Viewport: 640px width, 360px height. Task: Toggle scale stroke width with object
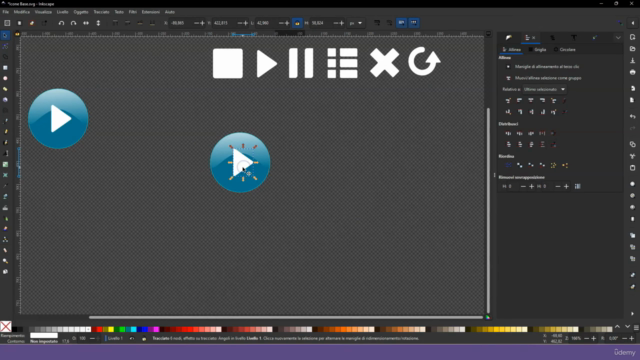tap(377, 23)
